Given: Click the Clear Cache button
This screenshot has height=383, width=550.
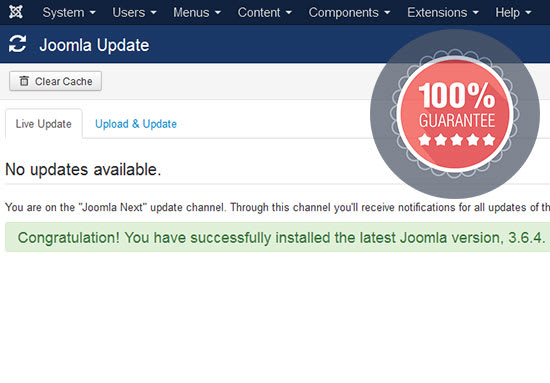Looking at the screenshot, I should (55, 81).
